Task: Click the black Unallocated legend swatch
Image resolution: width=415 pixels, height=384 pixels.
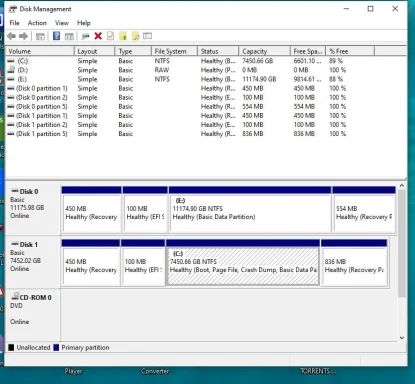Action: (11, 348)
